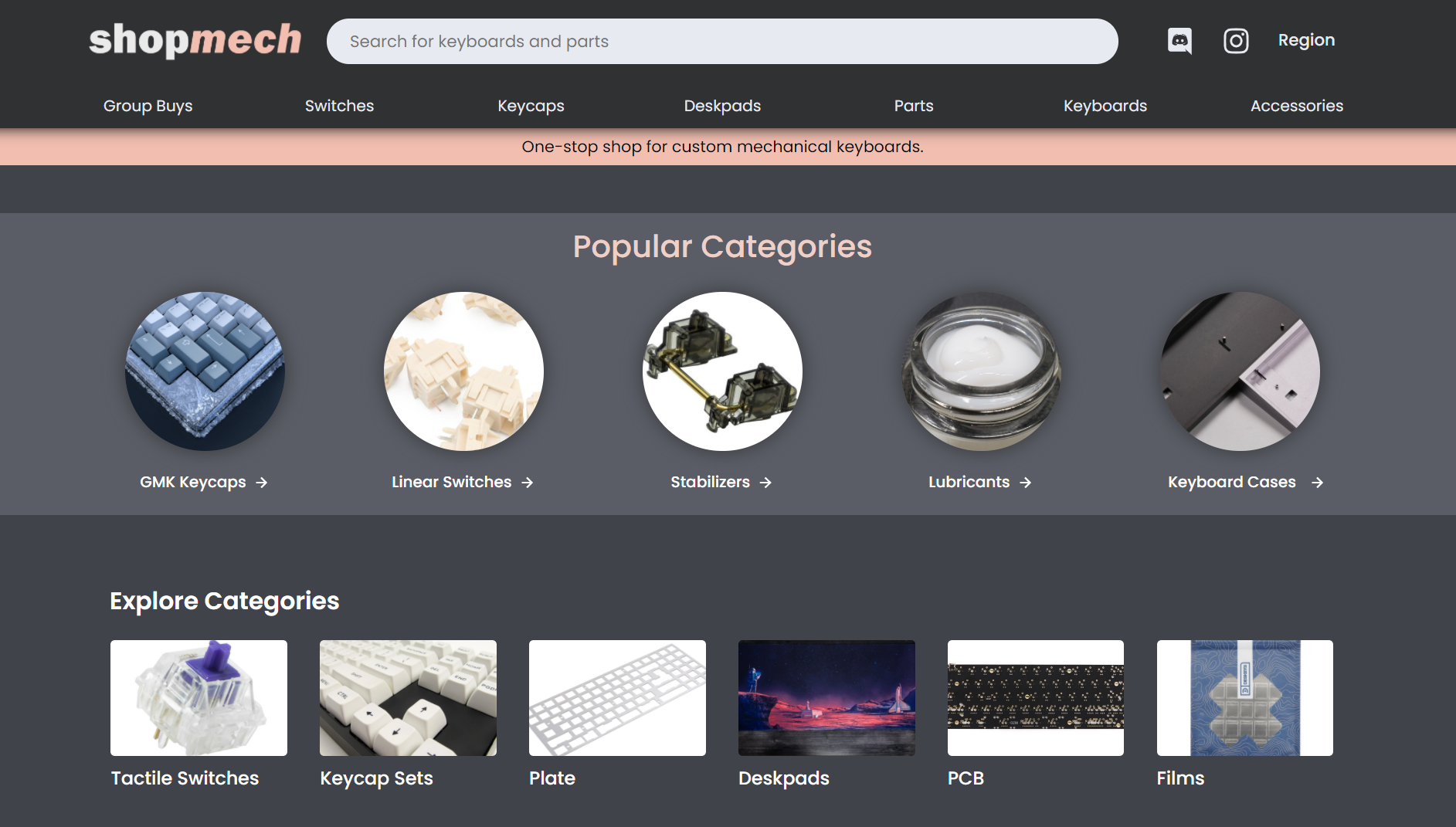Image resolution: width=1456 pixels, height=827 pixels.
Task: Click the Lubricants arrow icon
Action: tap(1026, 482)
